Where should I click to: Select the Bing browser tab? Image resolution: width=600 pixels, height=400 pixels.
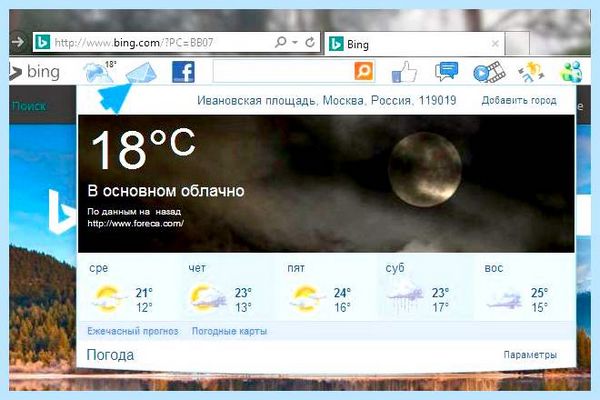[x=415, y=44]
